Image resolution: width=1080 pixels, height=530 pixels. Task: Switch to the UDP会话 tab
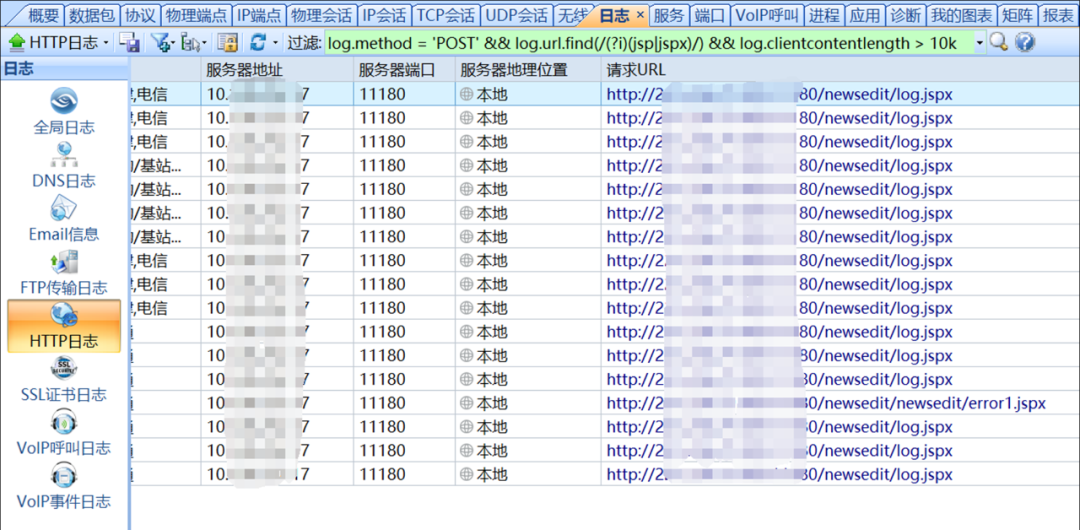click(515, 15)
